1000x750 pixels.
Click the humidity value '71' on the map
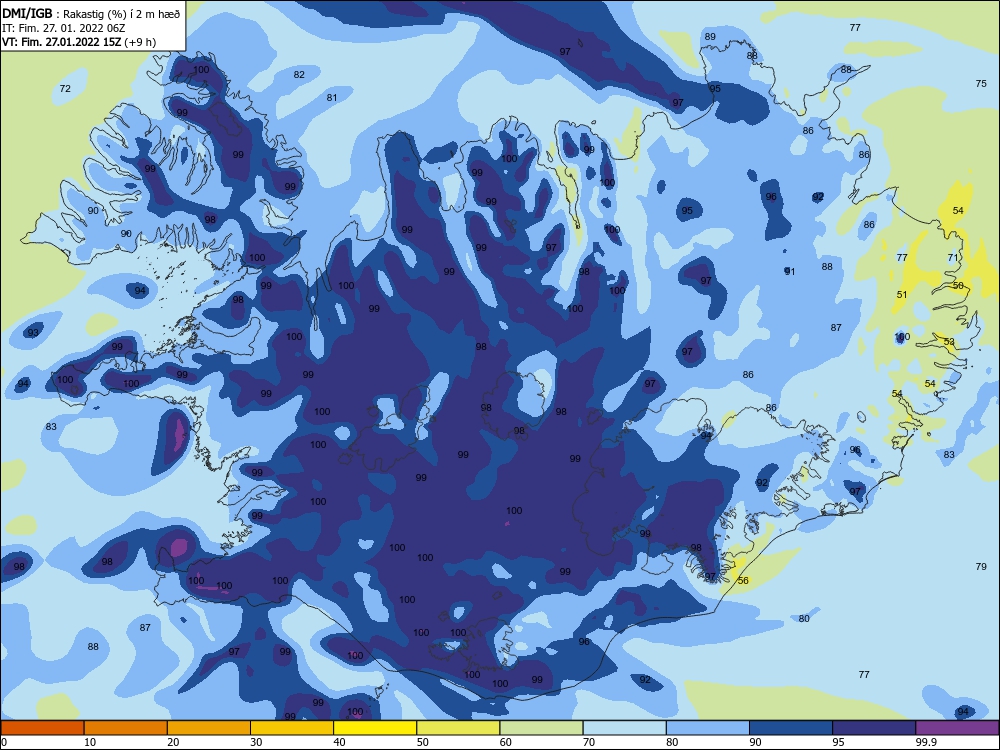(953, 258)
